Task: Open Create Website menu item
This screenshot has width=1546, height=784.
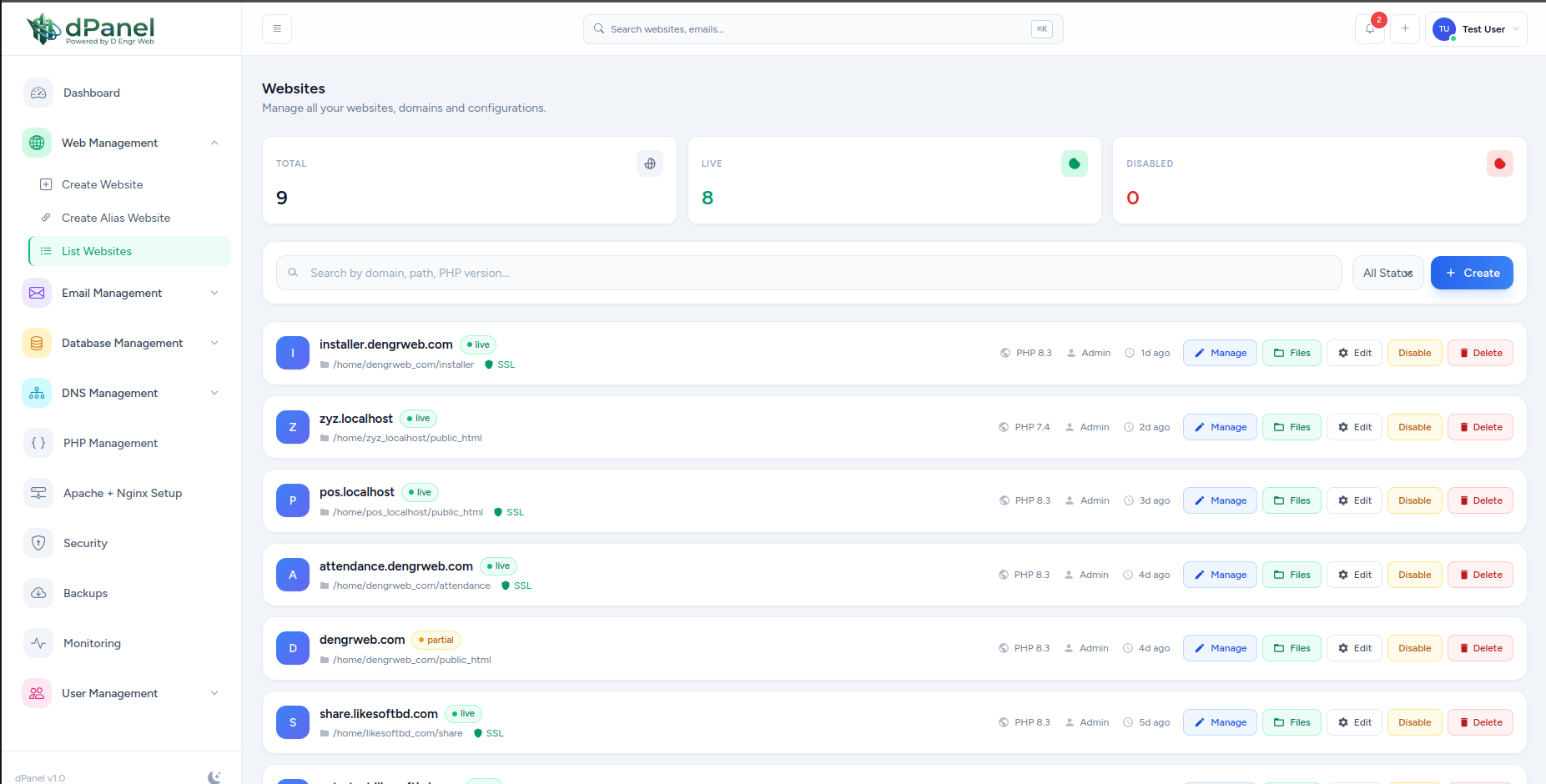Action: click(x=129, y=184)
